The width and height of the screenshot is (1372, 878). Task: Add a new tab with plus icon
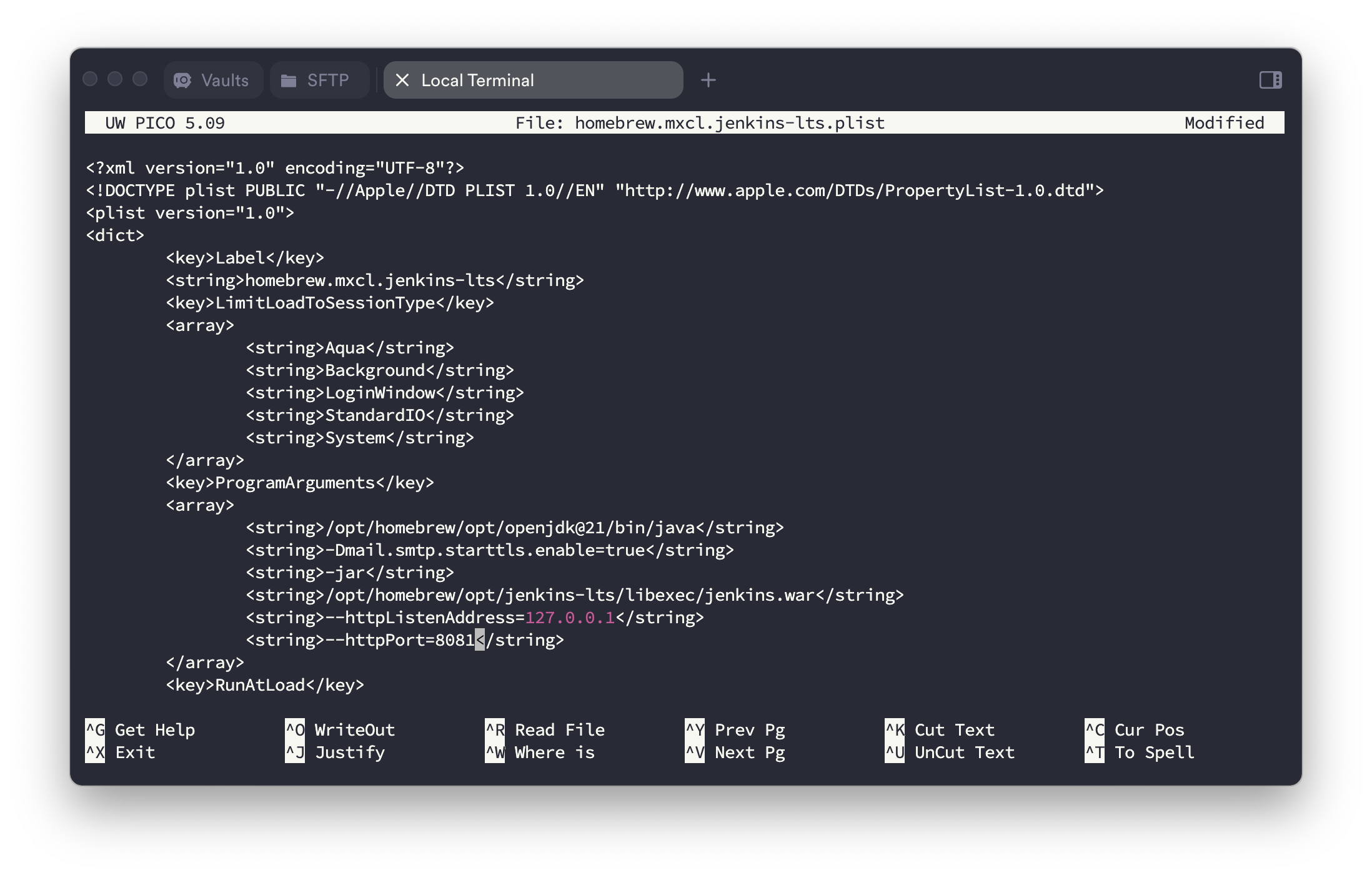[x=708, y=81]
